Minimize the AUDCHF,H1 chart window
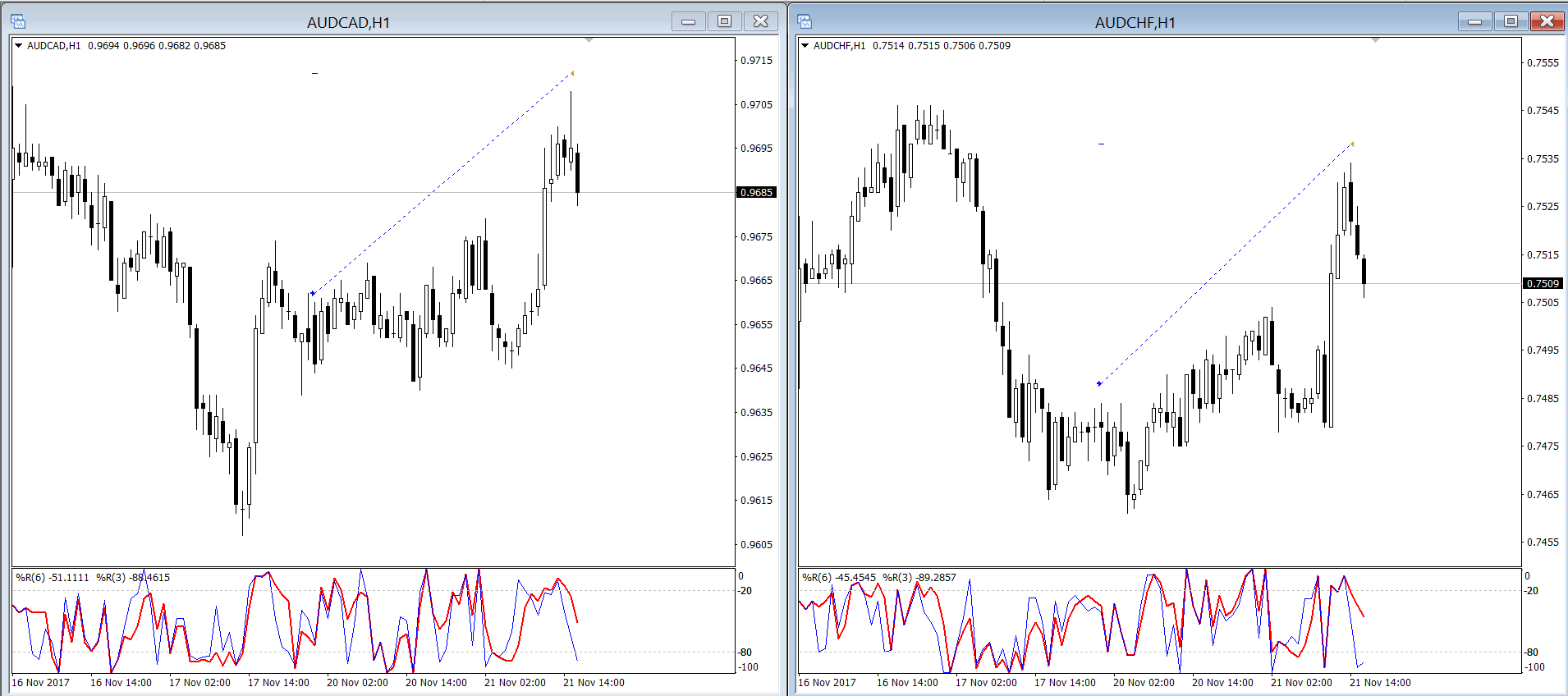This screenshot has height=696, width=1568. [x=1475, y=21]
